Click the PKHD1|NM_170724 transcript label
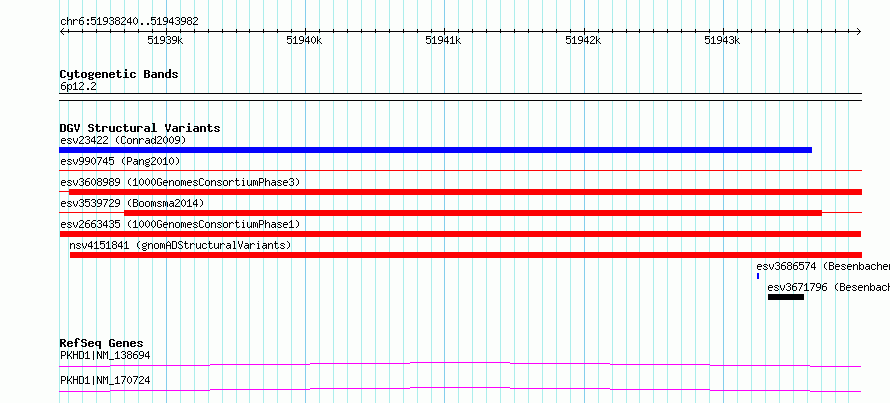This screenshot has height=403, width=890. (105, 380)
